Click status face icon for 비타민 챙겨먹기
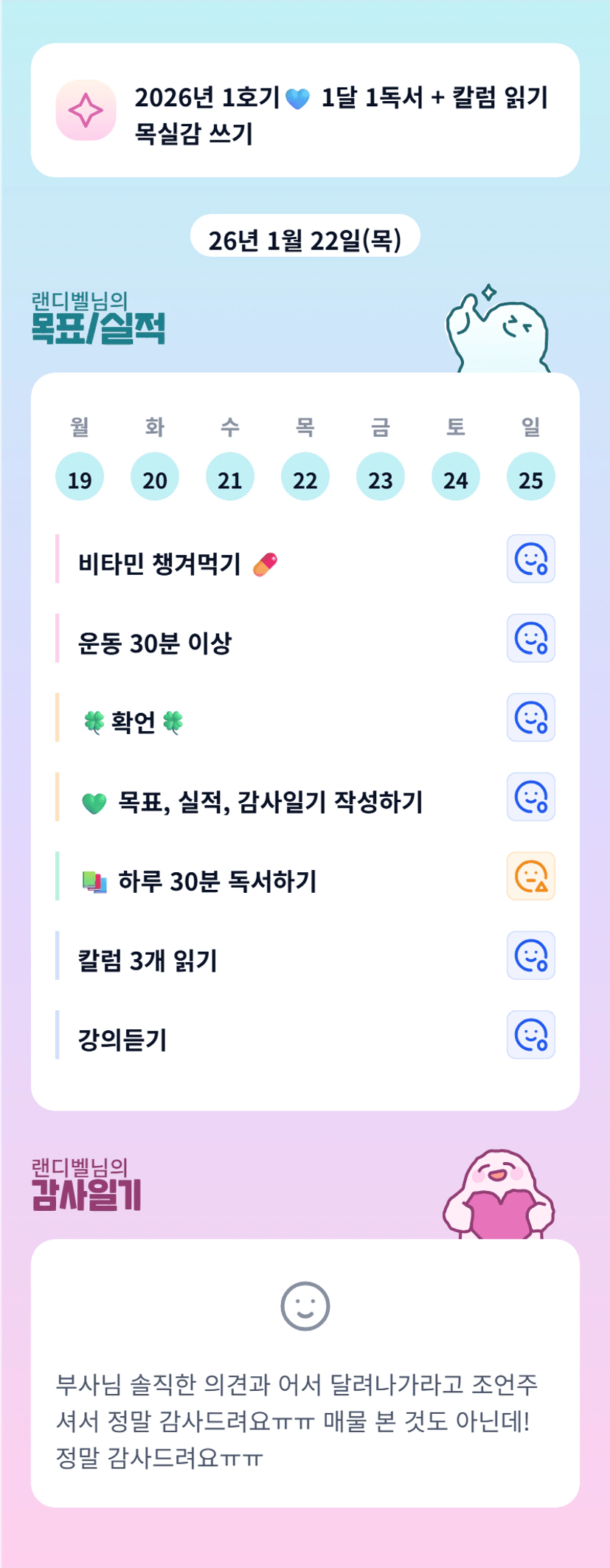 point(530,559)
